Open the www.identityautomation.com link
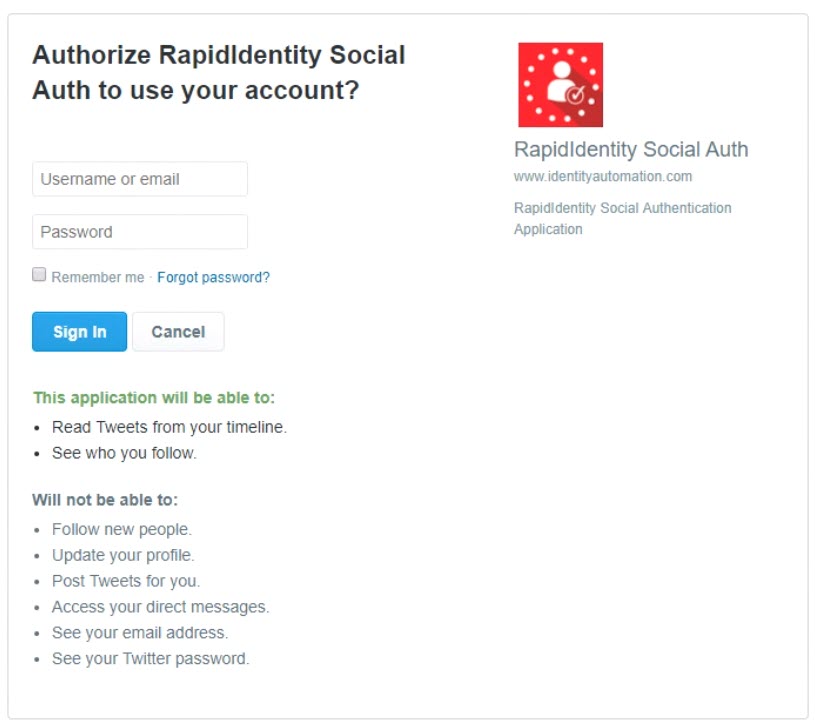818x727 pixels. (x=602, y=176)
